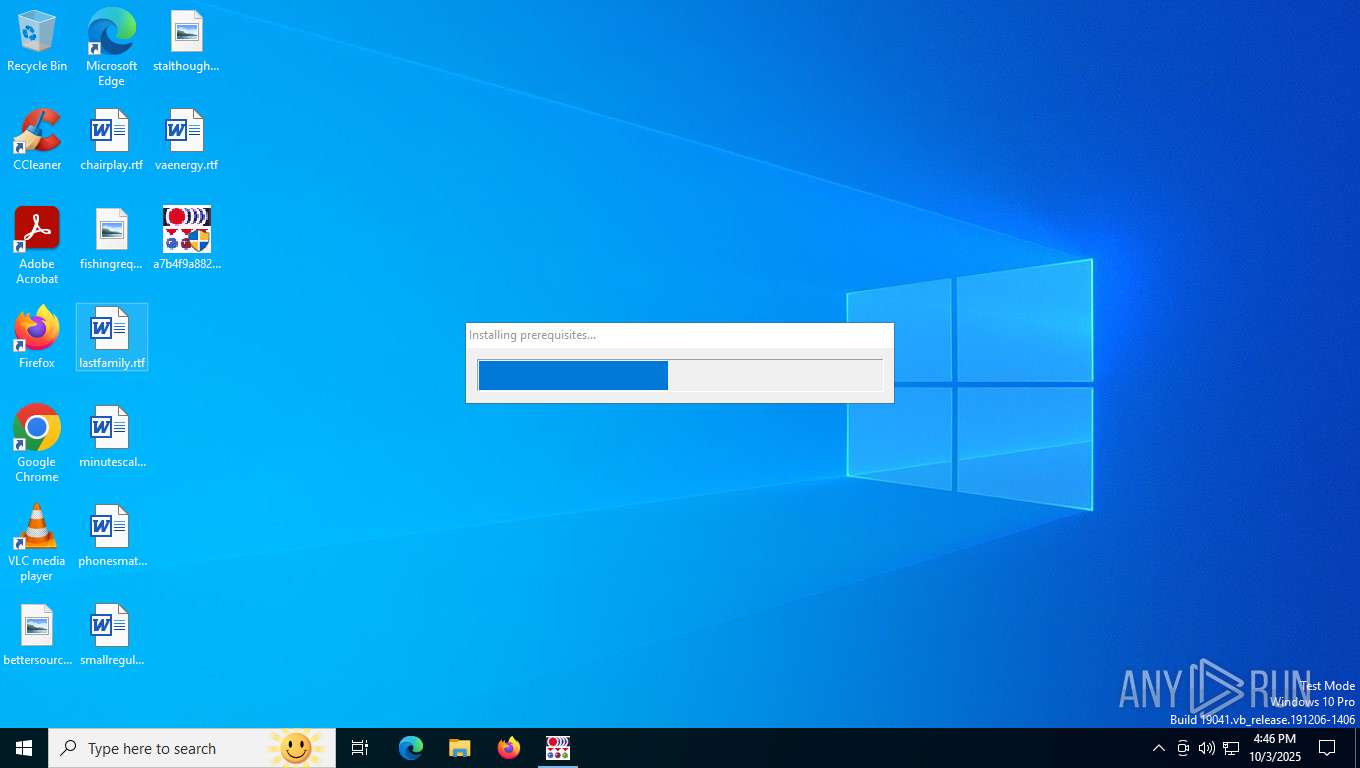The width and height of the screenshot is (1360, 768).
Task: Open the network status tray icon
Action: pos(1231,748)
